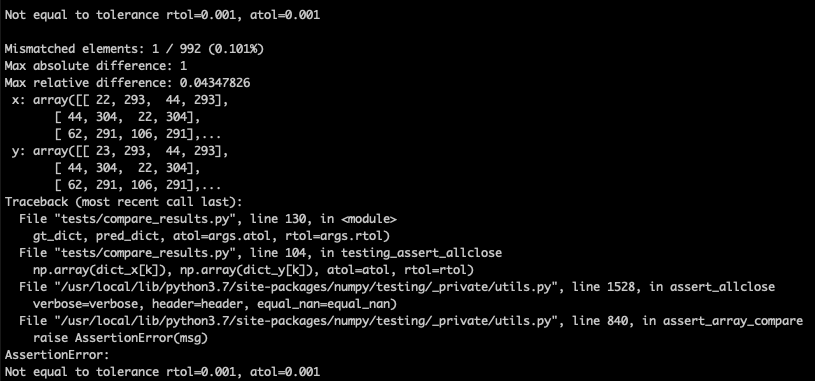The width and height of the screenshot is (815, 381).
Task: Click the 'raise AssertionError(msg)' line
Action: pos(120,338)
